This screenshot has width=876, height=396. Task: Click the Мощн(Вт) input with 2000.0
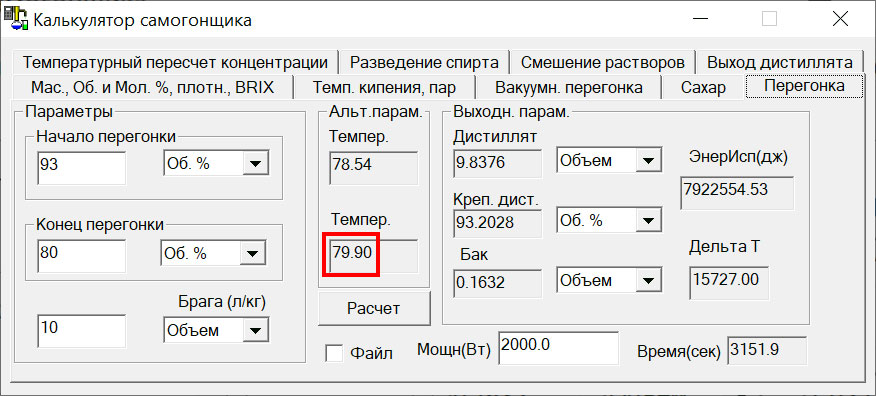click(559, 348)
